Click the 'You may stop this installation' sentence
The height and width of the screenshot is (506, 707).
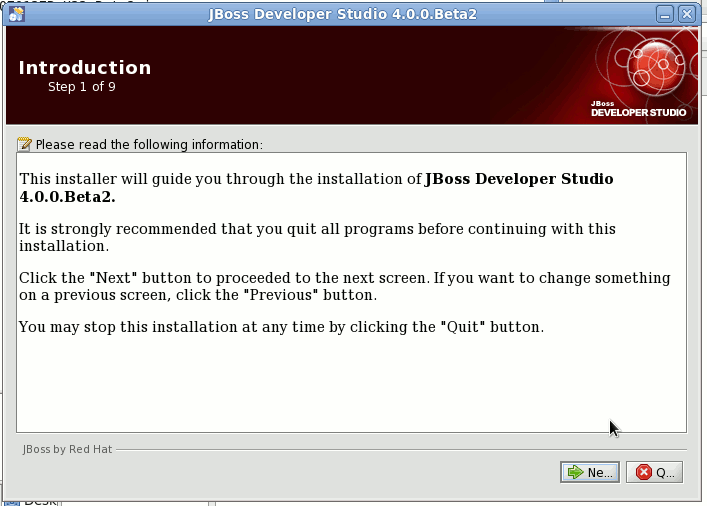click(281, 327)
